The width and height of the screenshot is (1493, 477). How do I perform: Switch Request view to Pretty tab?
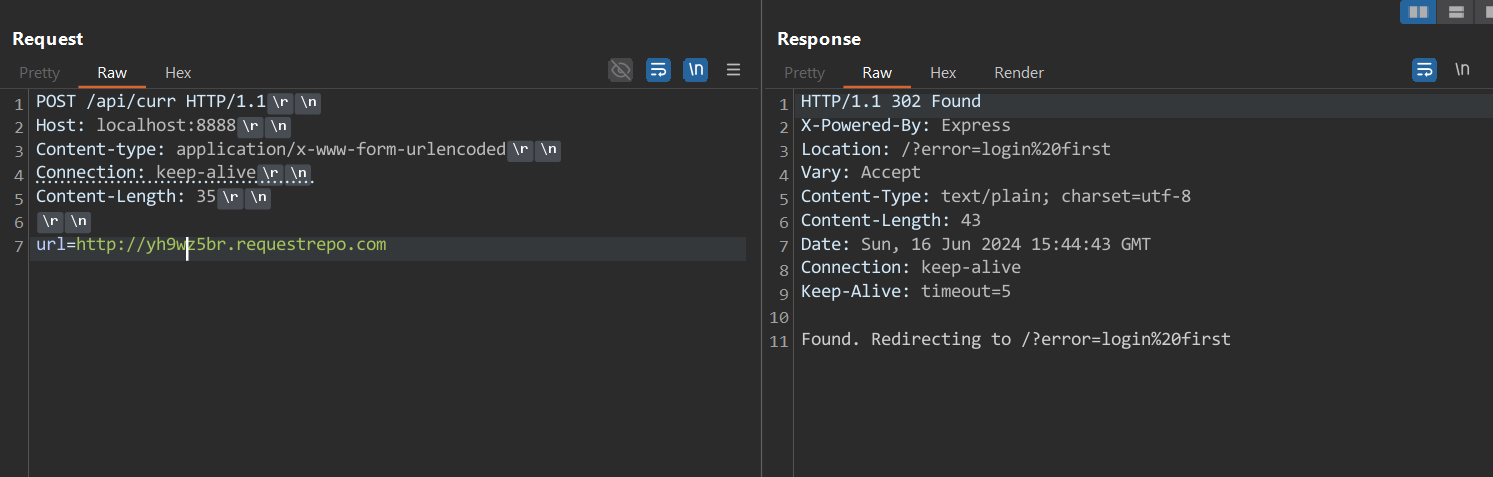pyautogui.click(x=40, y=73)
